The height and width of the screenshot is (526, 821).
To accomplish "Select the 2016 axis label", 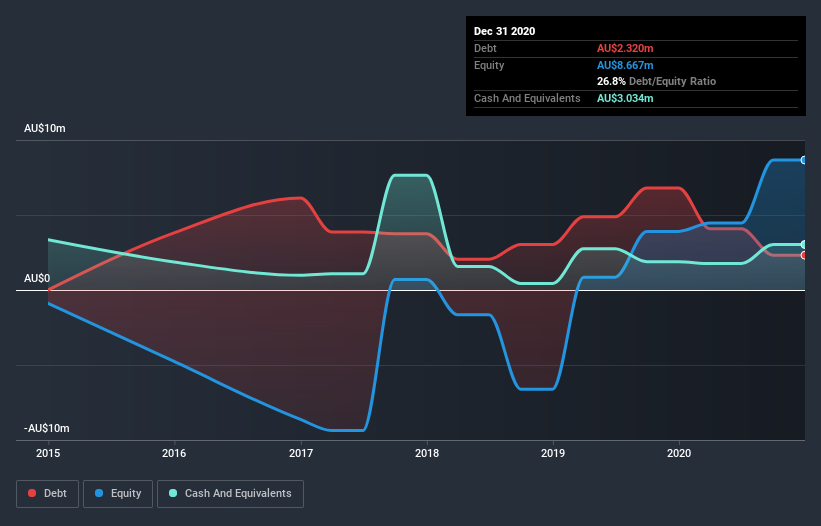I will pos(174,453).
